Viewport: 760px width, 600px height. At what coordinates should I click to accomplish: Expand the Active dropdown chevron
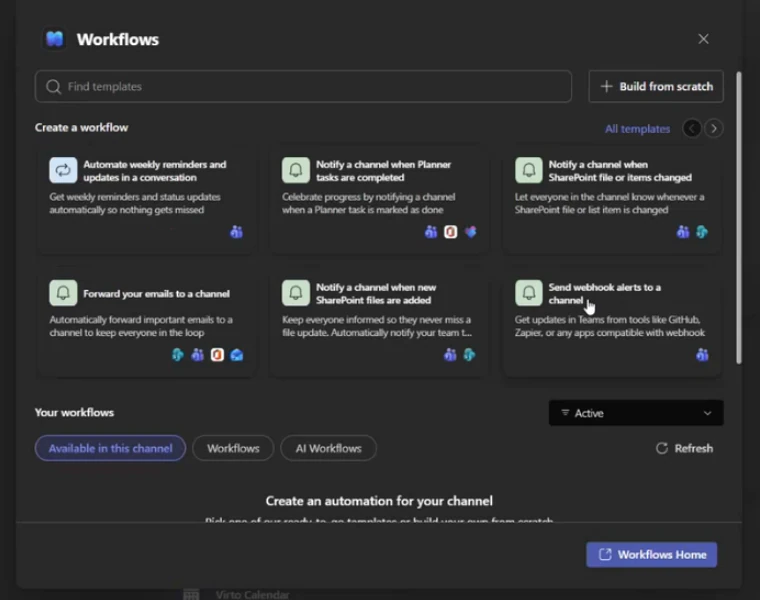coord(708,413)
